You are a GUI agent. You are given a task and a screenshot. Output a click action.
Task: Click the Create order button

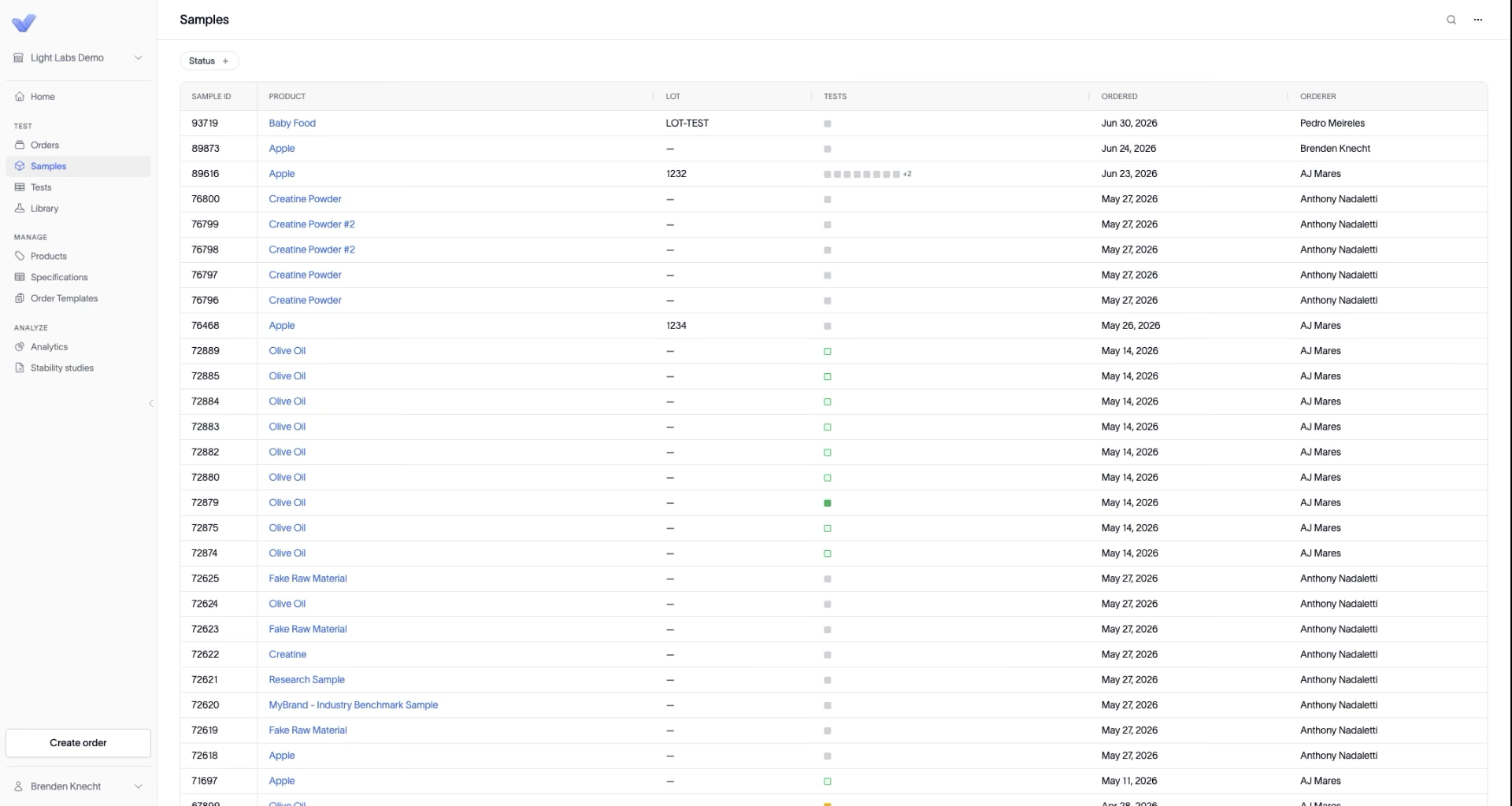click(78, 743)
